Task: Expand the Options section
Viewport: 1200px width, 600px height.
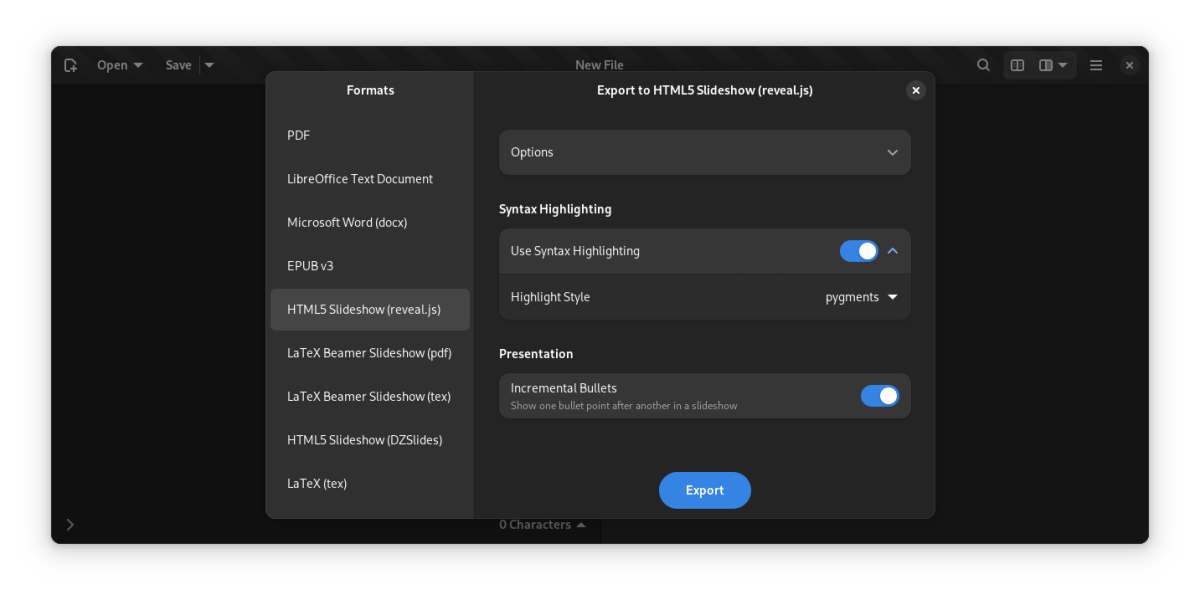Action: [704, 152]
